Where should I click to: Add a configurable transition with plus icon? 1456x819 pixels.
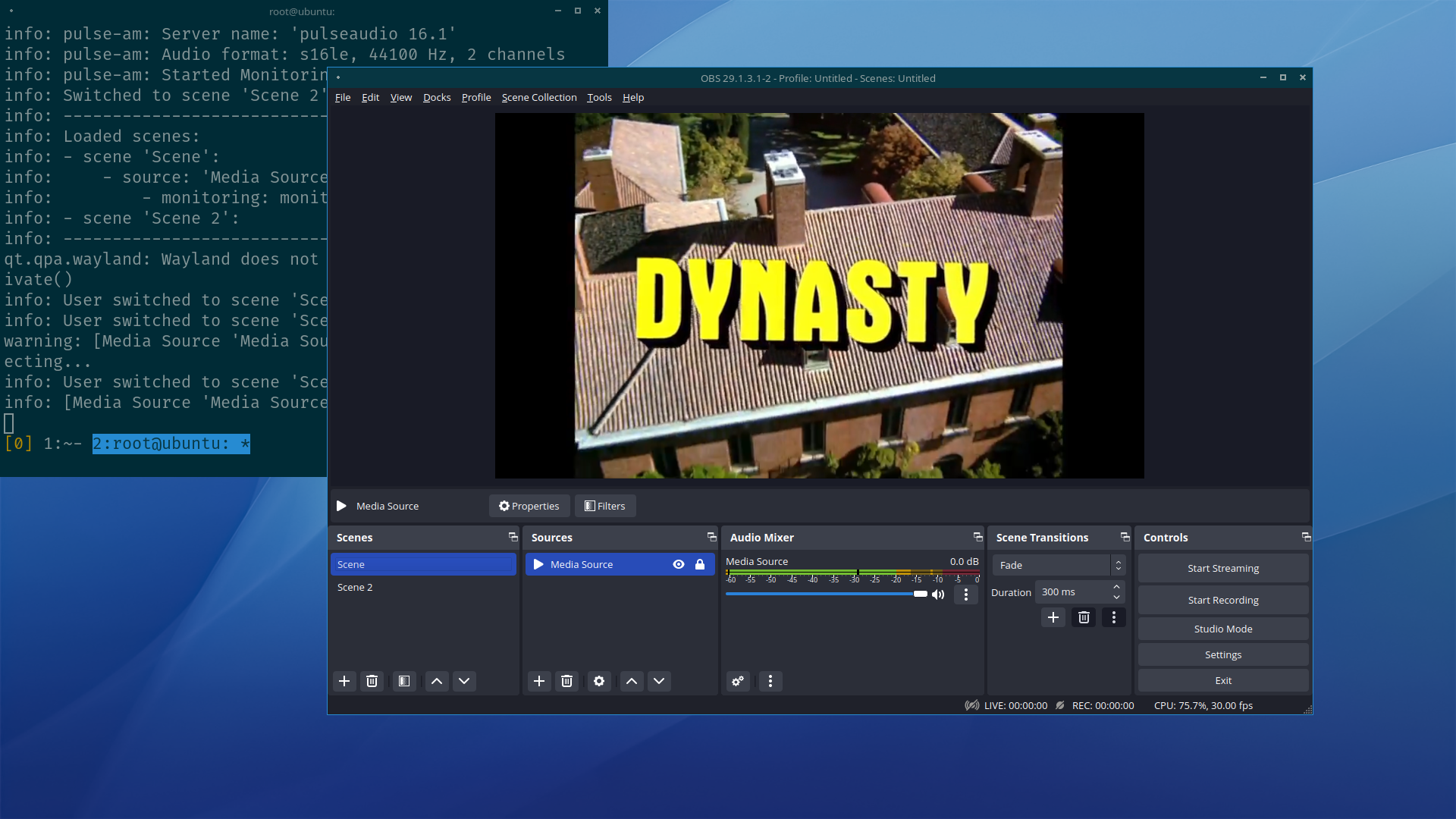coord(1053,617)
